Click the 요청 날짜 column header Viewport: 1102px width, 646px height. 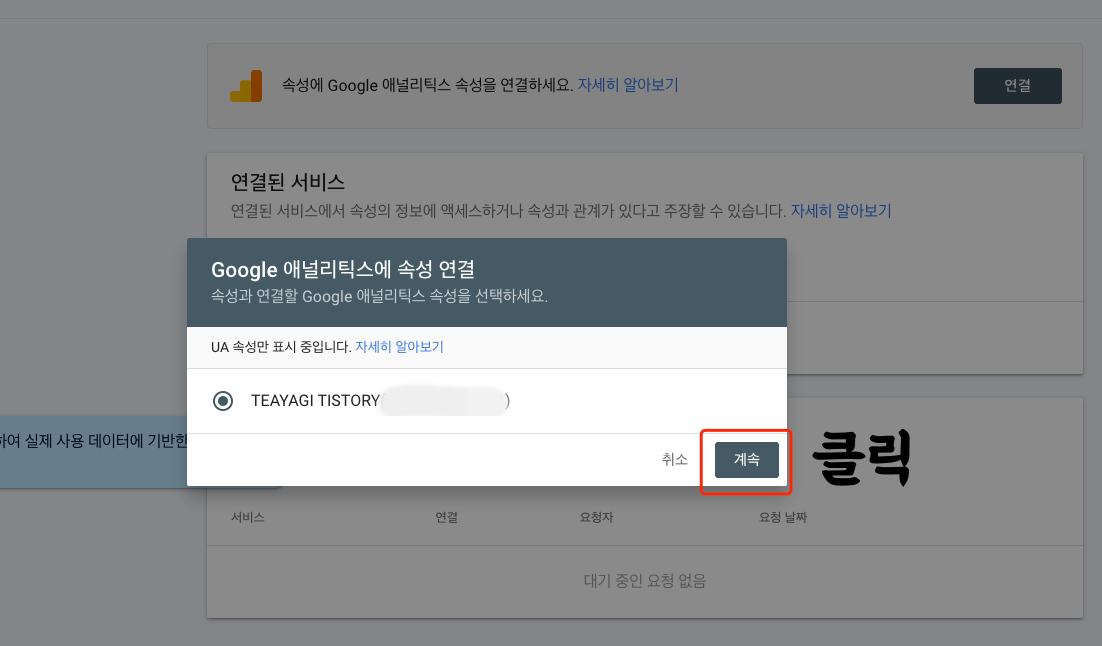tap(783, 517)
